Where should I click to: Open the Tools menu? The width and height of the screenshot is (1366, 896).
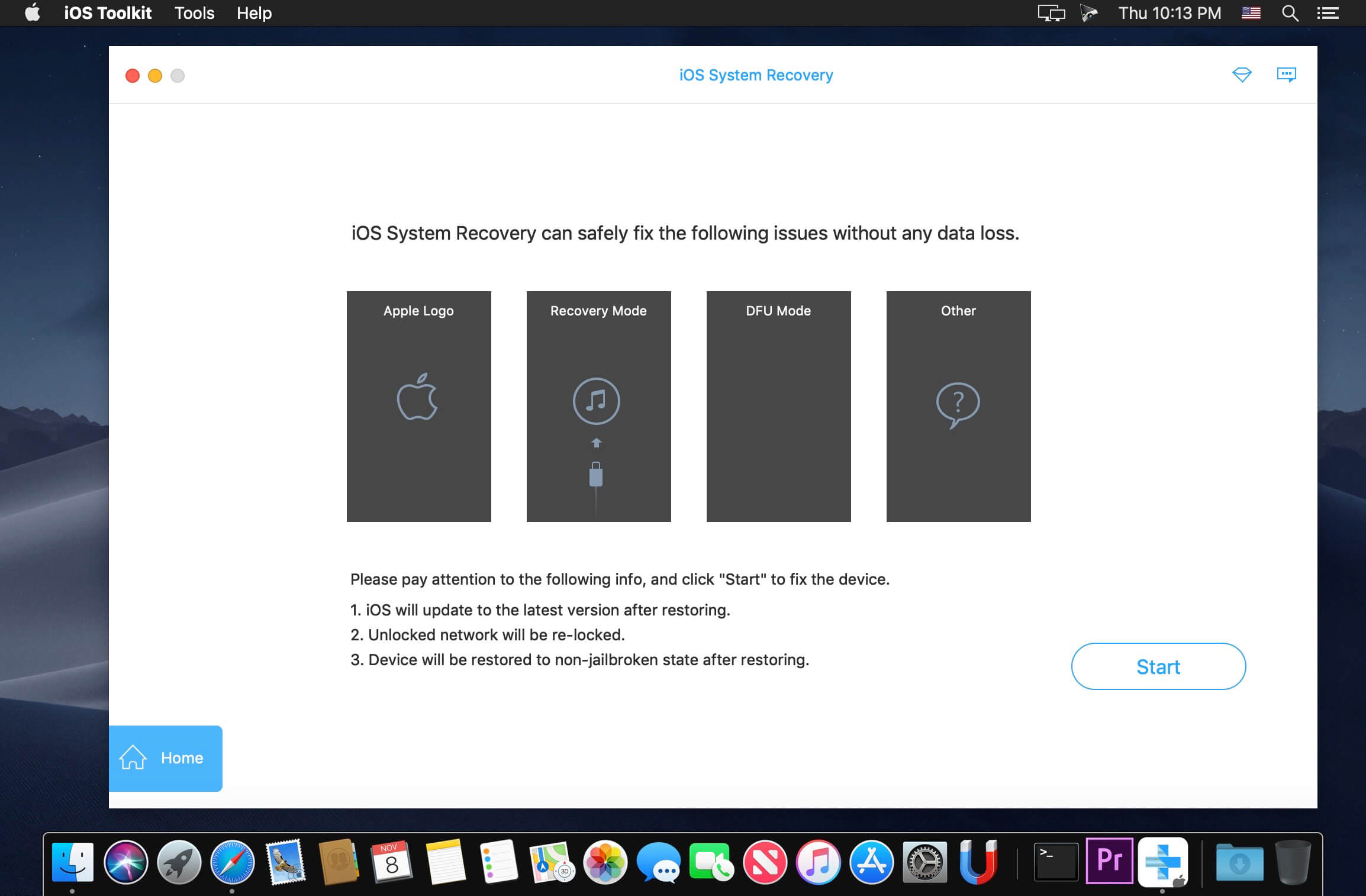coord(194,13)
